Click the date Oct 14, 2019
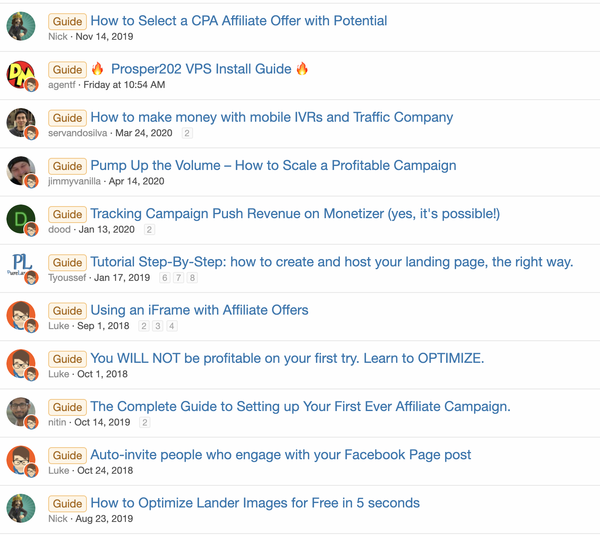600x536 pixels. click(102, 422)
